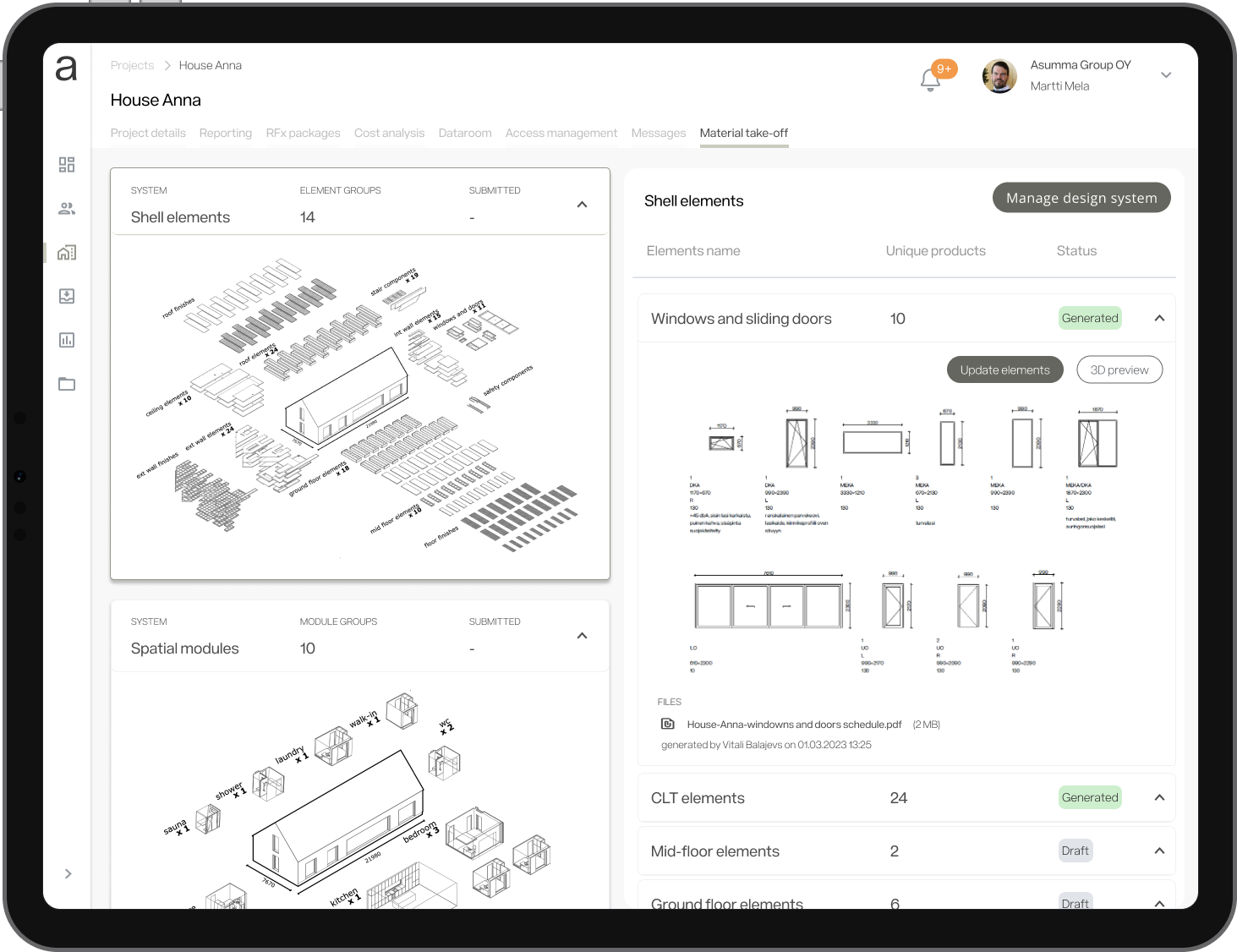This screenshot has height=952, width=1237.
Task: Click the PDF file icon next to the schedule
Action: [667, 724]
